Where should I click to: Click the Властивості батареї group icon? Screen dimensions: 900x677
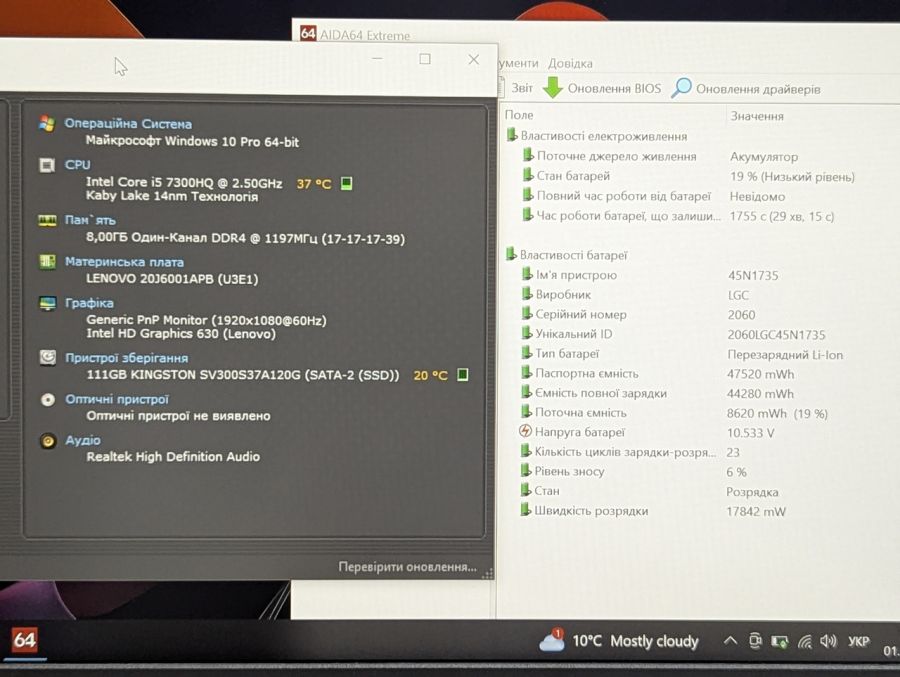click(x=511, y=254)
